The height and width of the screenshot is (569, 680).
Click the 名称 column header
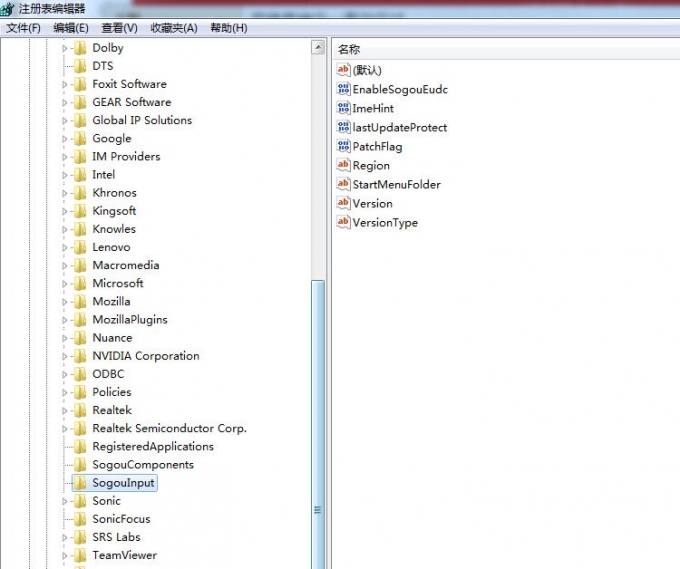click(349, 49)
